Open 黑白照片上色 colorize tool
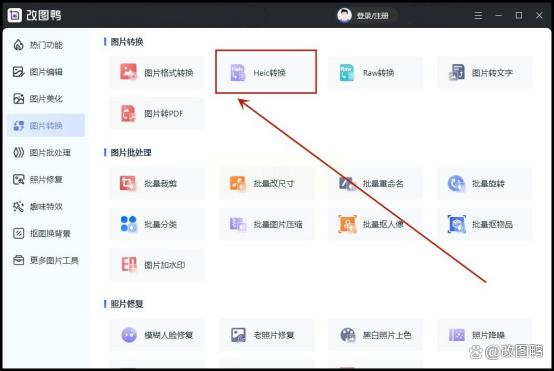 point(375,335)
